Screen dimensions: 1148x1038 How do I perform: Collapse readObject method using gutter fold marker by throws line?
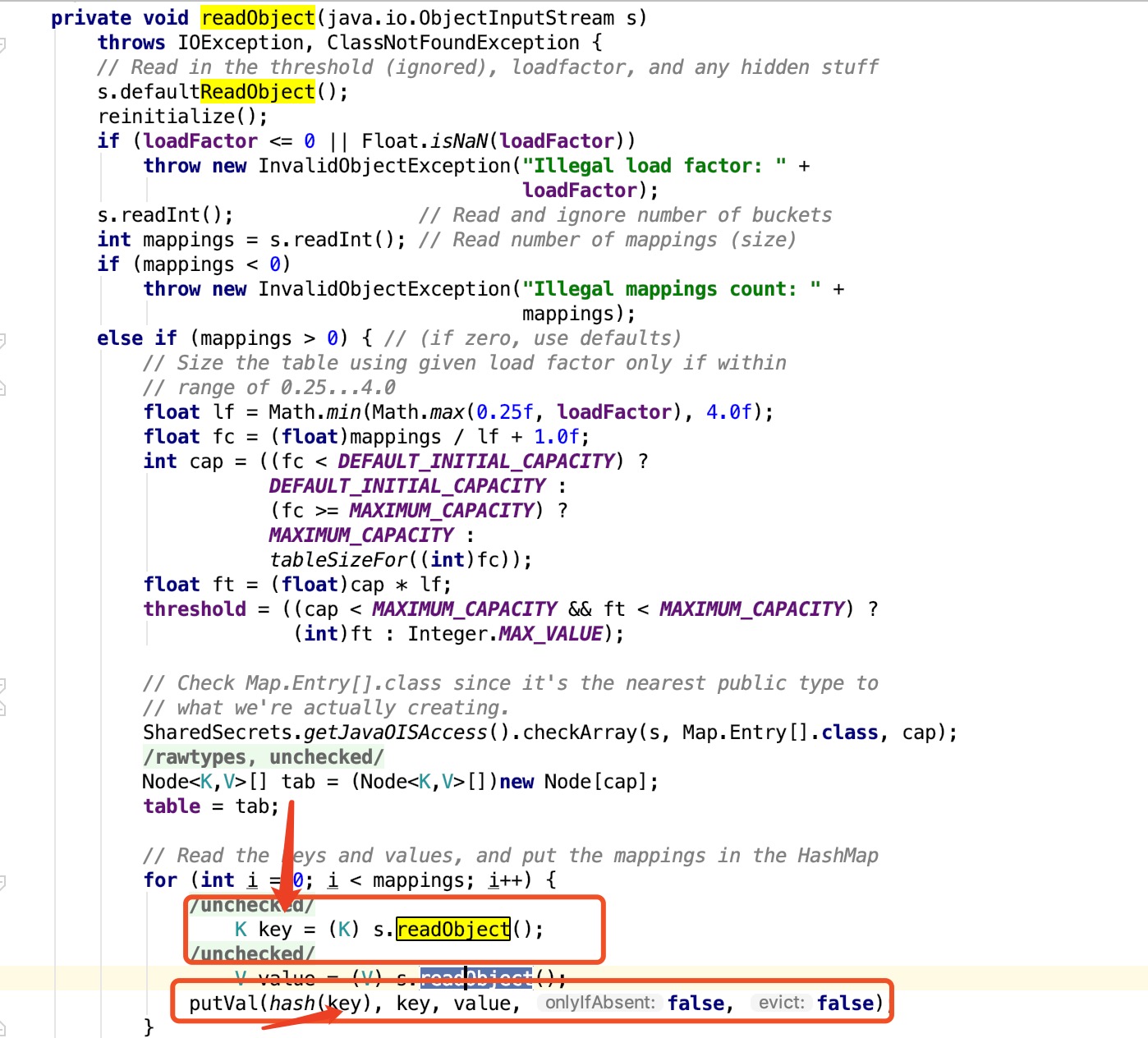pyautogui.click(x=2, y=44)
